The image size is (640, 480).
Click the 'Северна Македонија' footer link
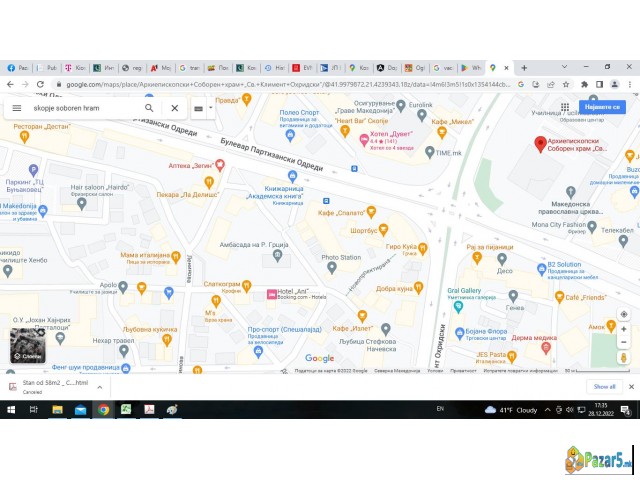point(397,371)
